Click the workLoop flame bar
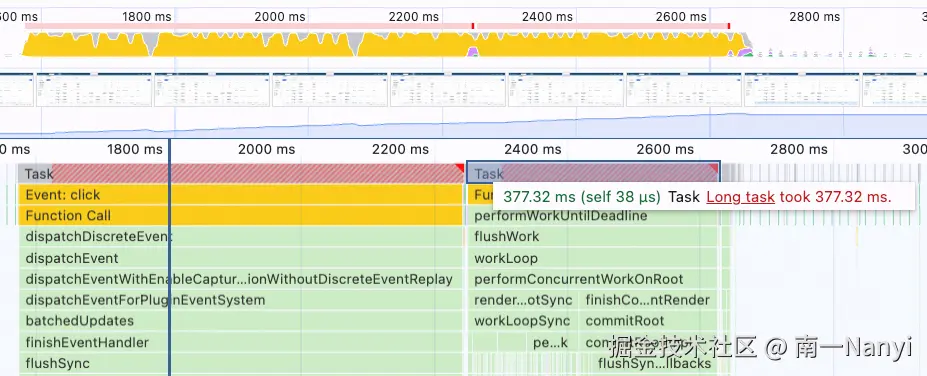 (593, 258)
